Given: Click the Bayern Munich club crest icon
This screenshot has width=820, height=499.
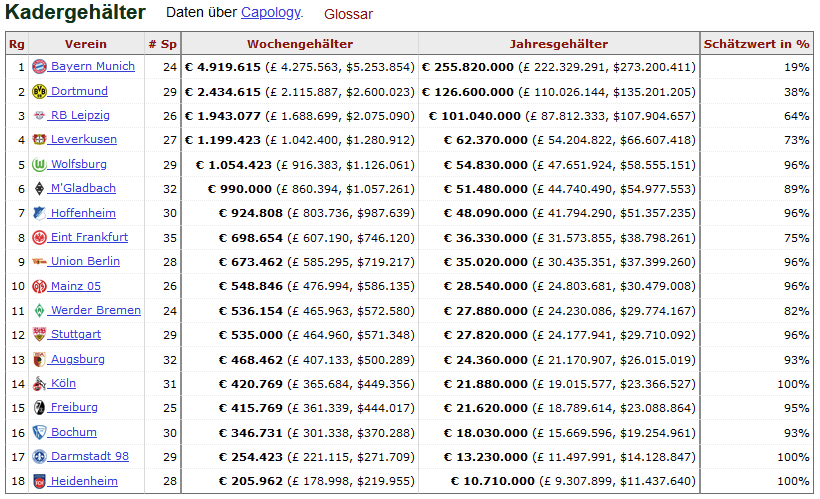Looking at the screenshot, I should pos(39,66).
